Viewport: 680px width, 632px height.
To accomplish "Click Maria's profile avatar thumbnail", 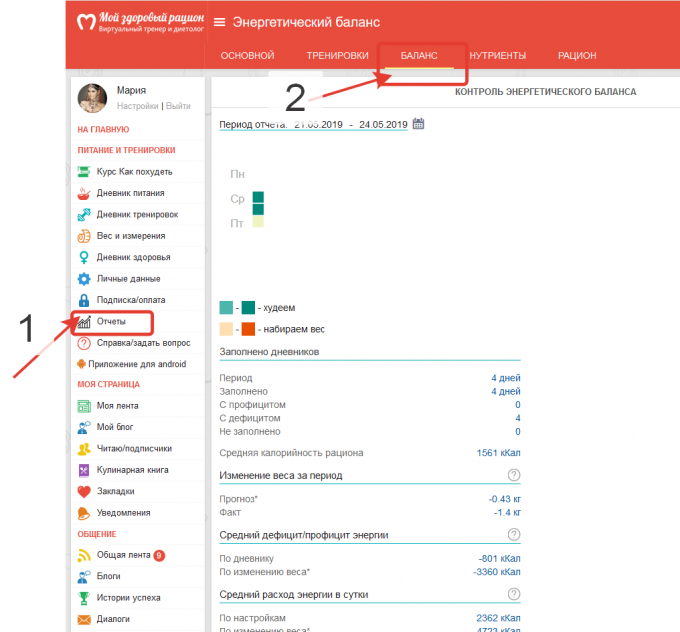I will (x=93, y=97).
